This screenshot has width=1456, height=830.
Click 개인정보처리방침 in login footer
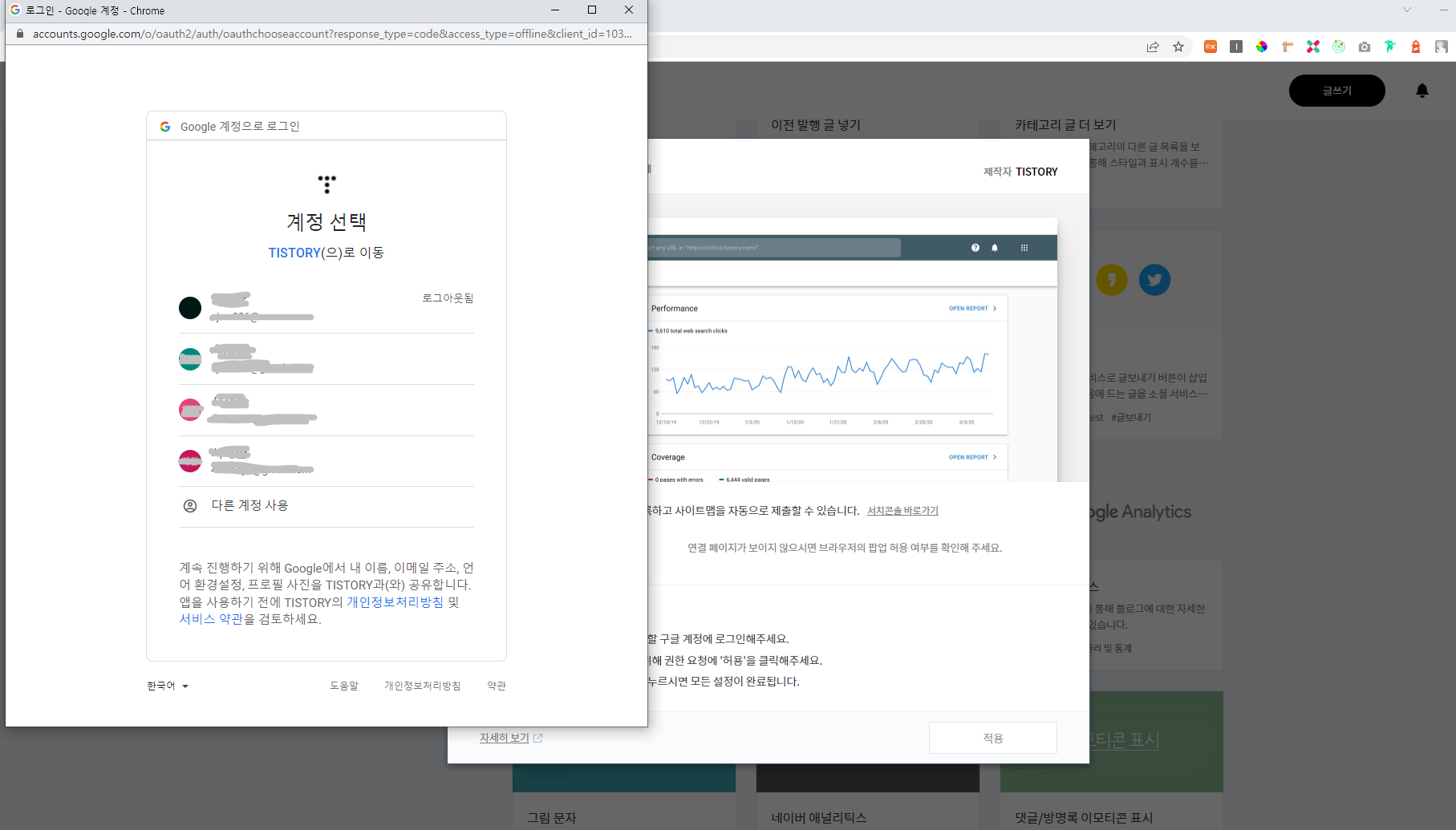tap(423, 686)
